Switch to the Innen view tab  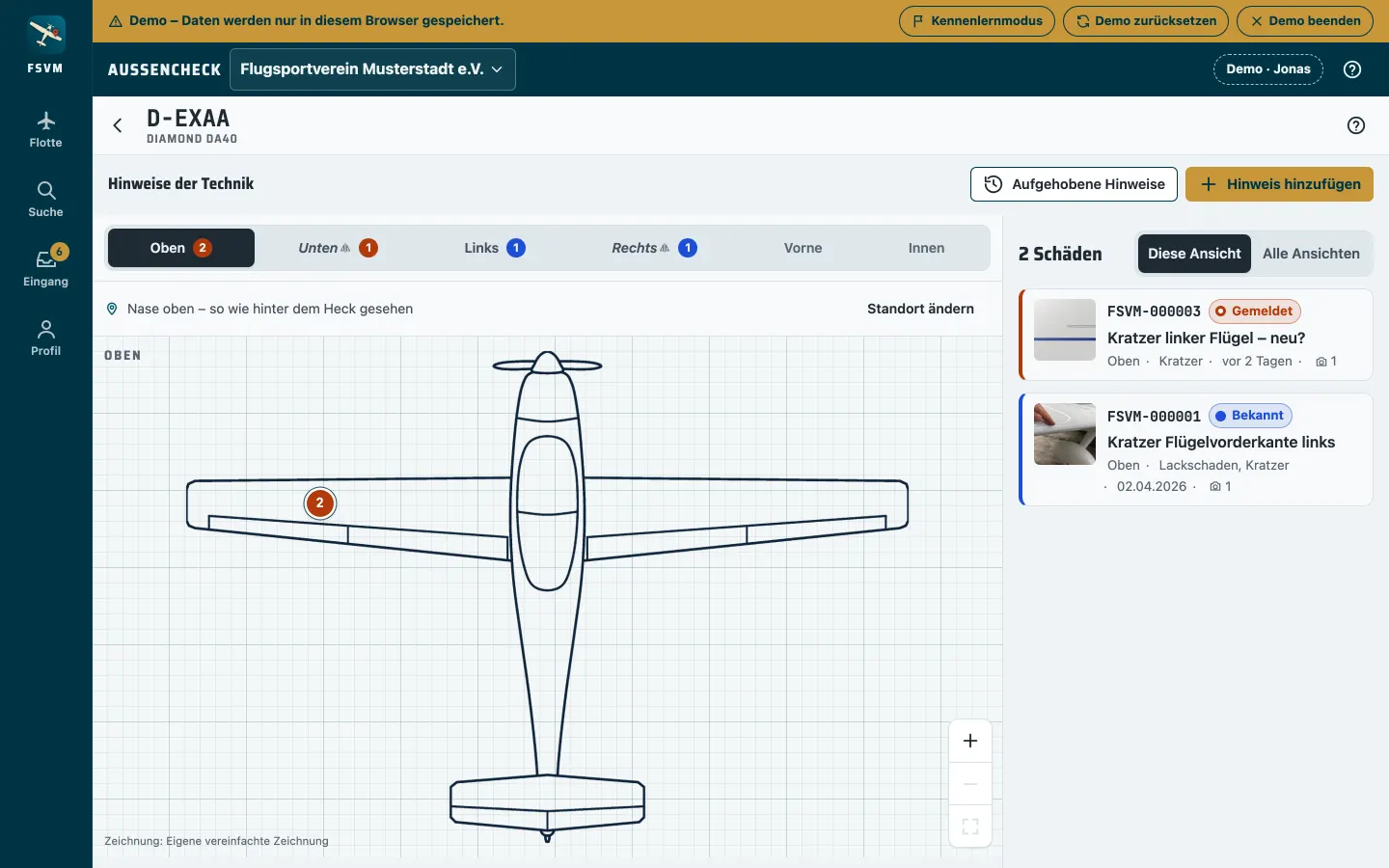point(926,248)
